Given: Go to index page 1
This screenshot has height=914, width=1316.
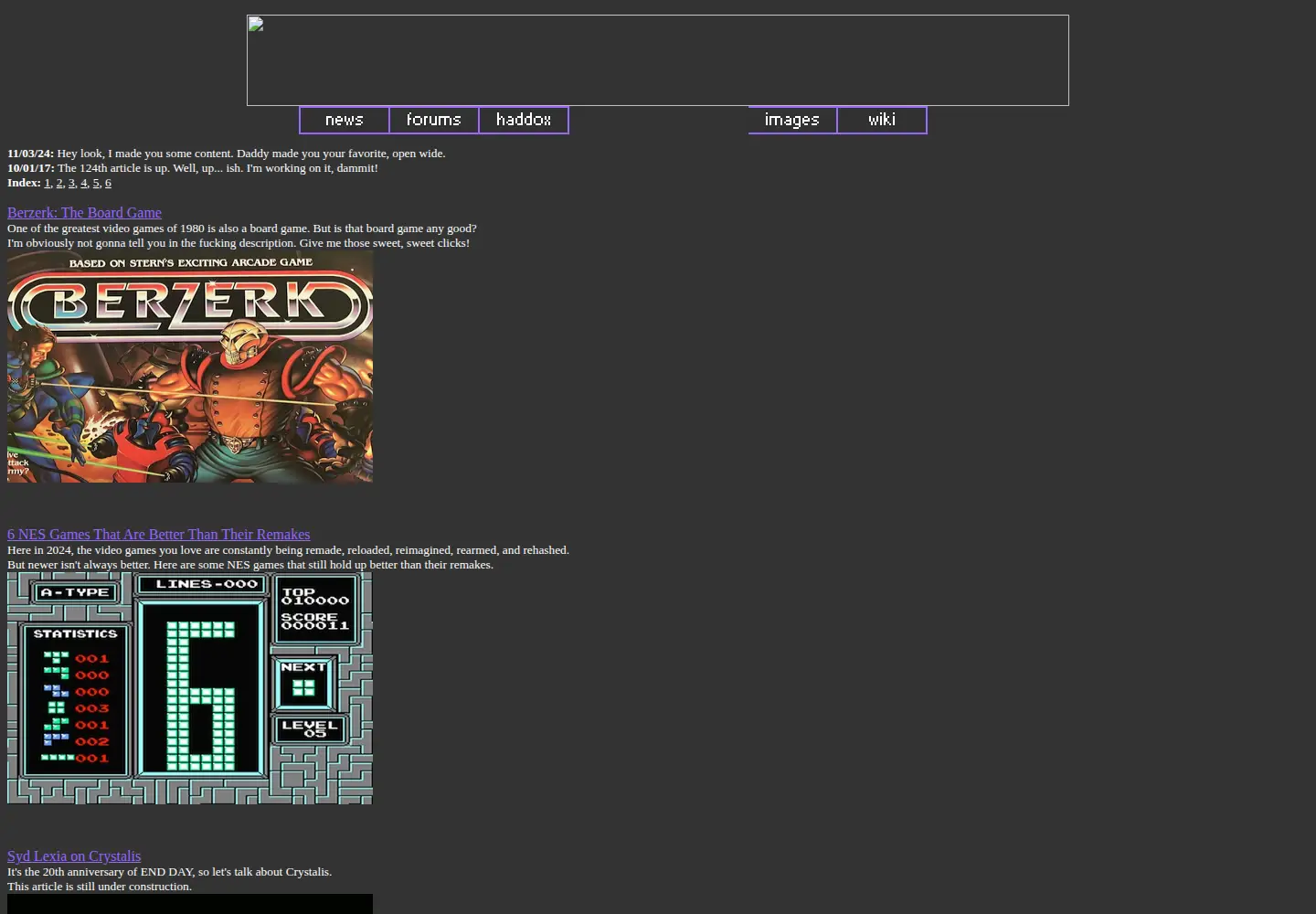Looking at the screenshot, I should [48, 183].
